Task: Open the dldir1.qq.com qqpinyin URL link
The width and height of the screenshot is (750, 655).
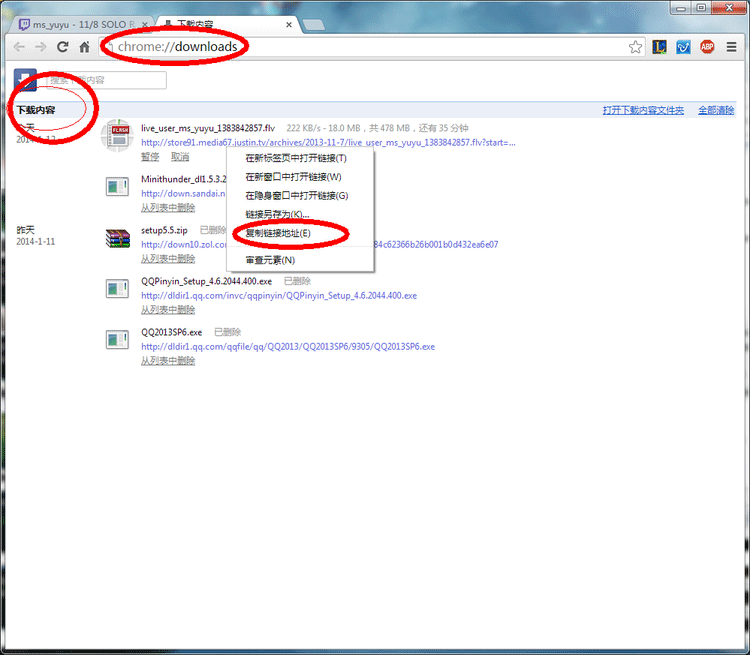Action: (279, 296)
